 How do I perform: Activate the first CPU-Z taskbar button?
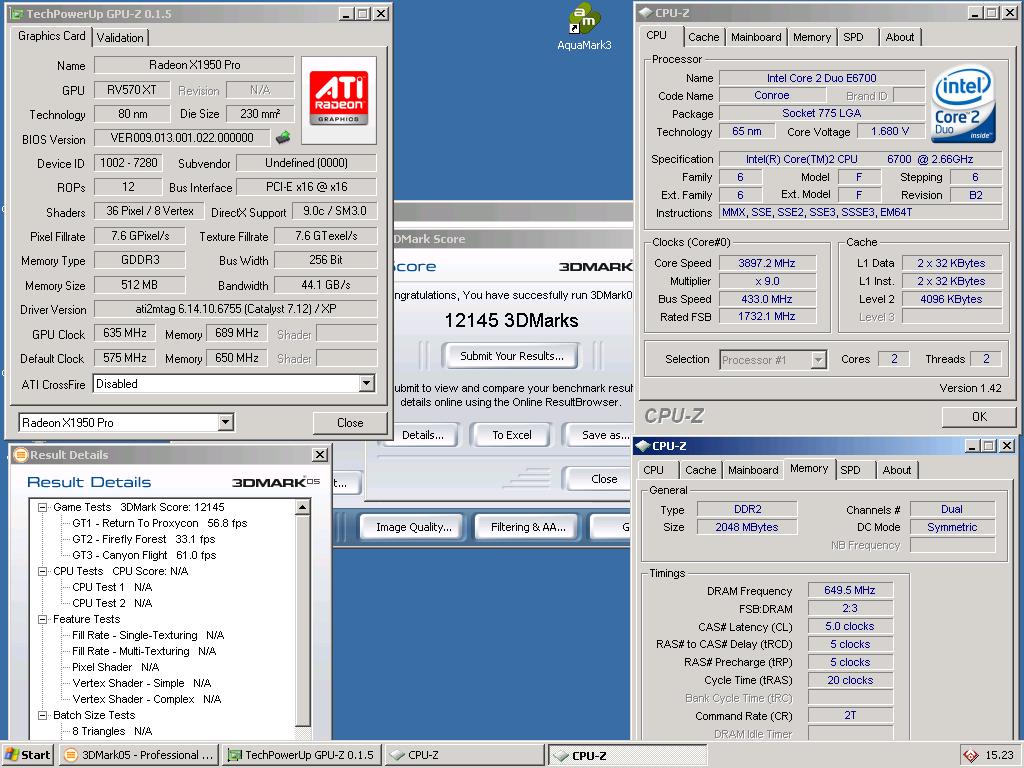click(x=464, y=755)
